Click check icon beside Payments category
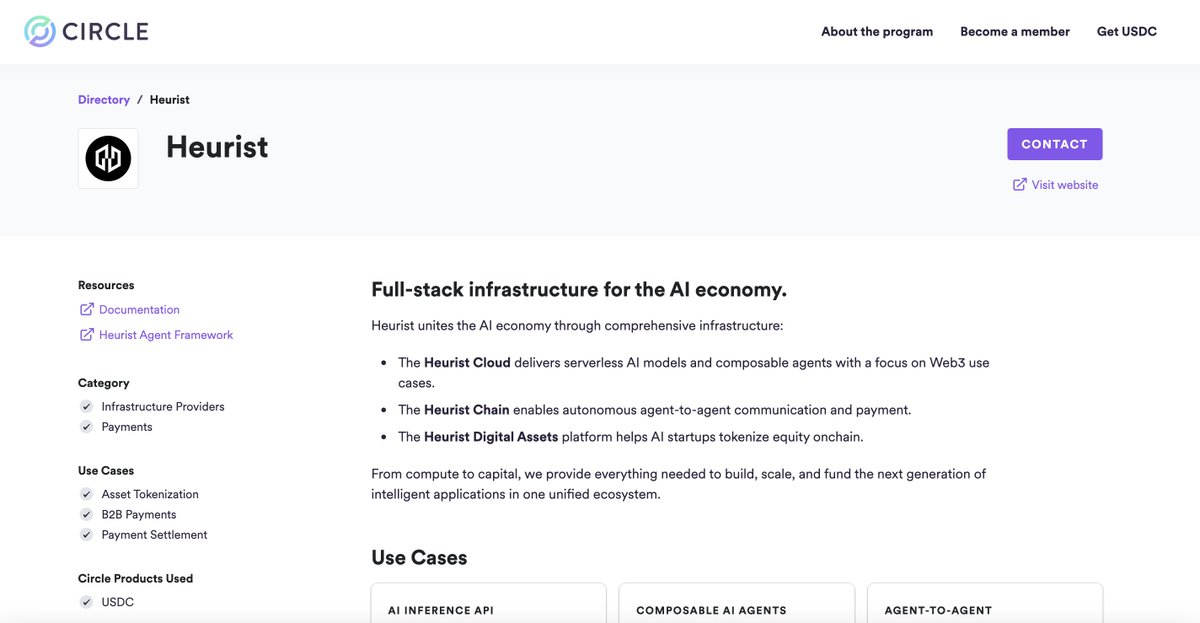This screenshot has height=623, width=1200. coord(86,427)
